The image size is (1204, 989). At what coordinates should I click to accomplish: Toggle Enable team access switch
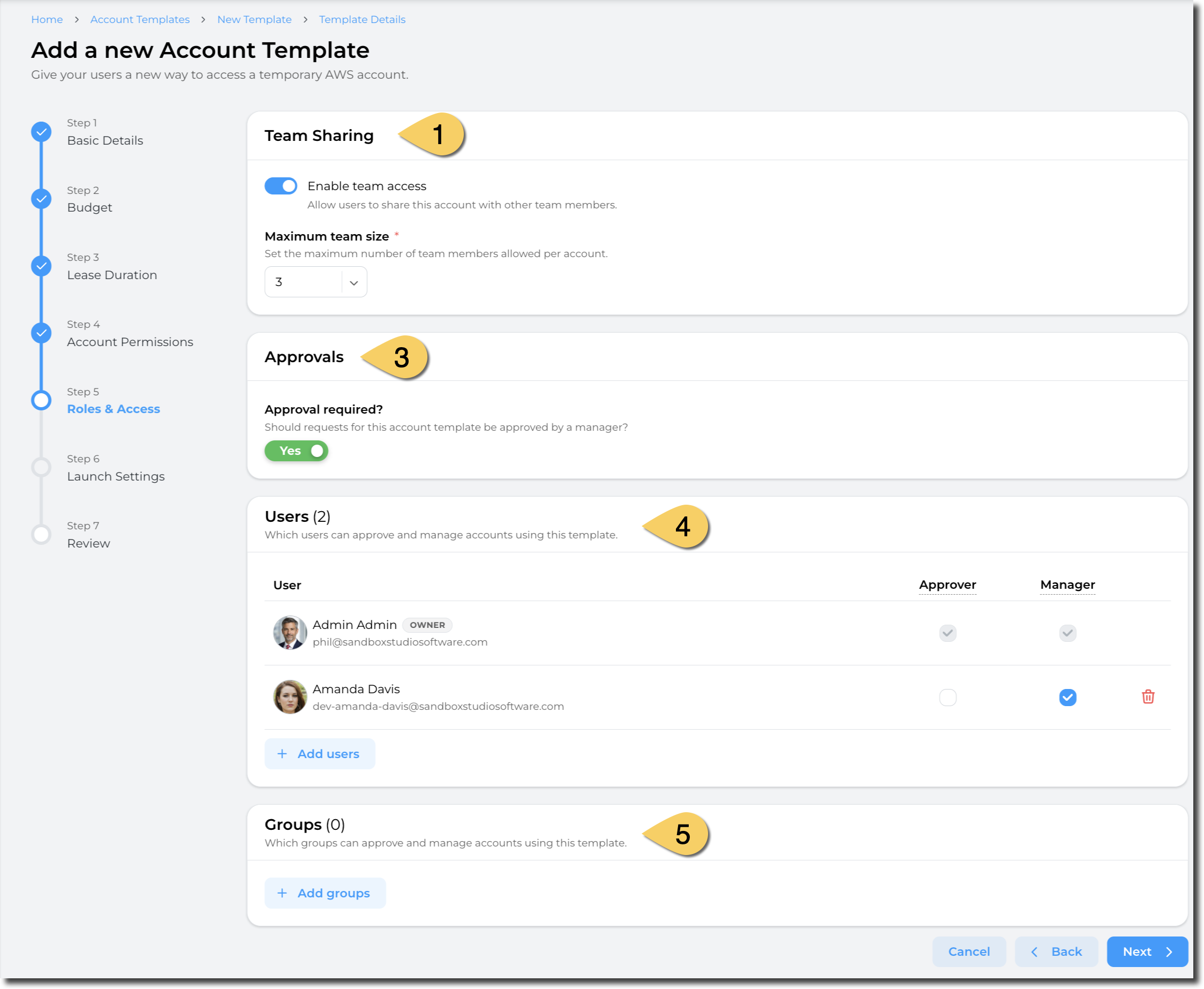point(281,186)
